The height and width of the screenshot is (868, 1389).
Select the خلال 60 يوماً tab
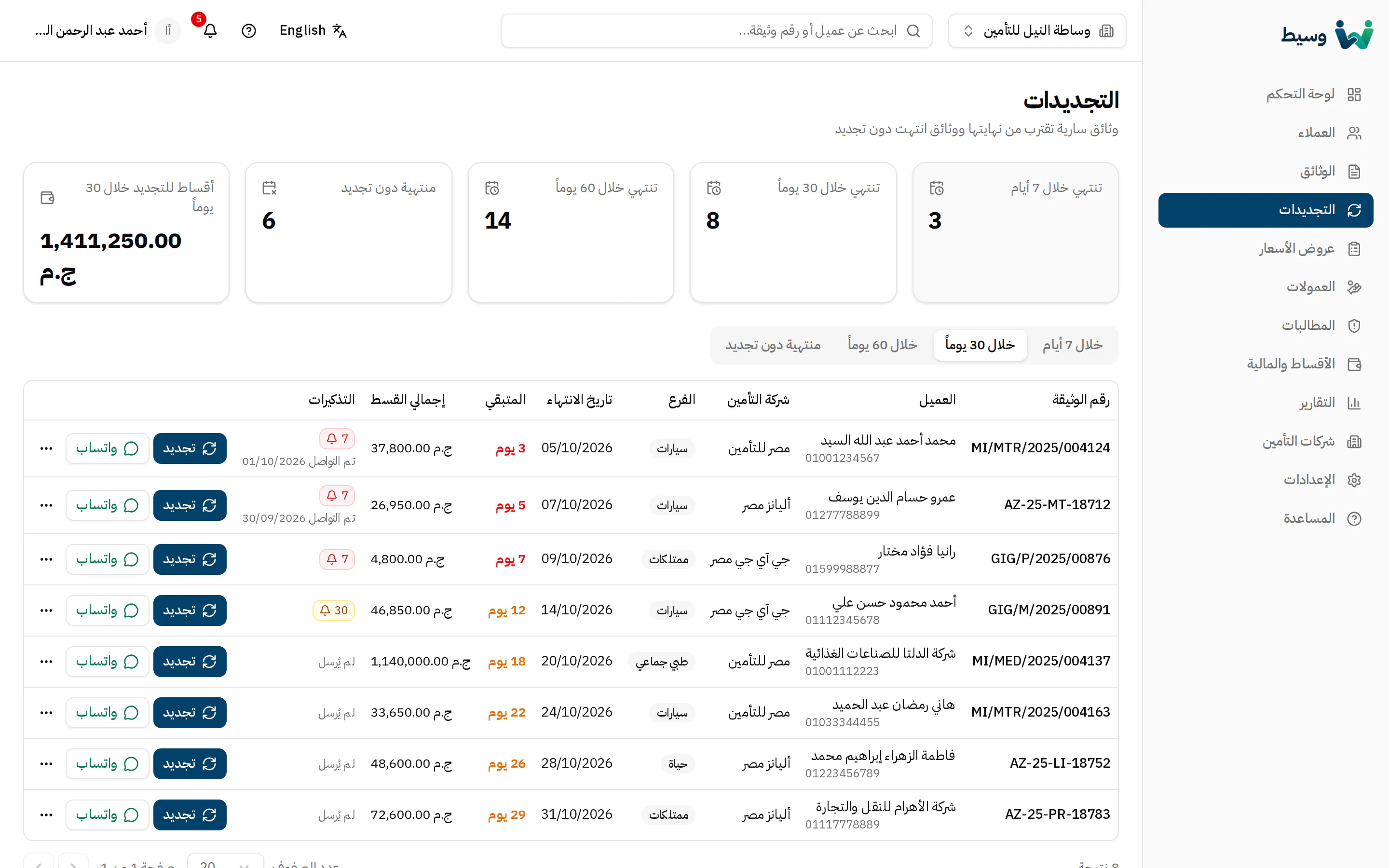pos(882,345)
